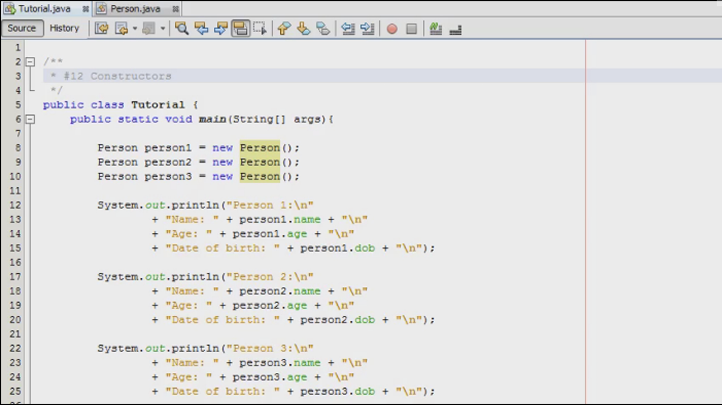Toggle Highlight Search in the toolbar
The width and height of the screenshot is (722, 405).
[240, 29]
